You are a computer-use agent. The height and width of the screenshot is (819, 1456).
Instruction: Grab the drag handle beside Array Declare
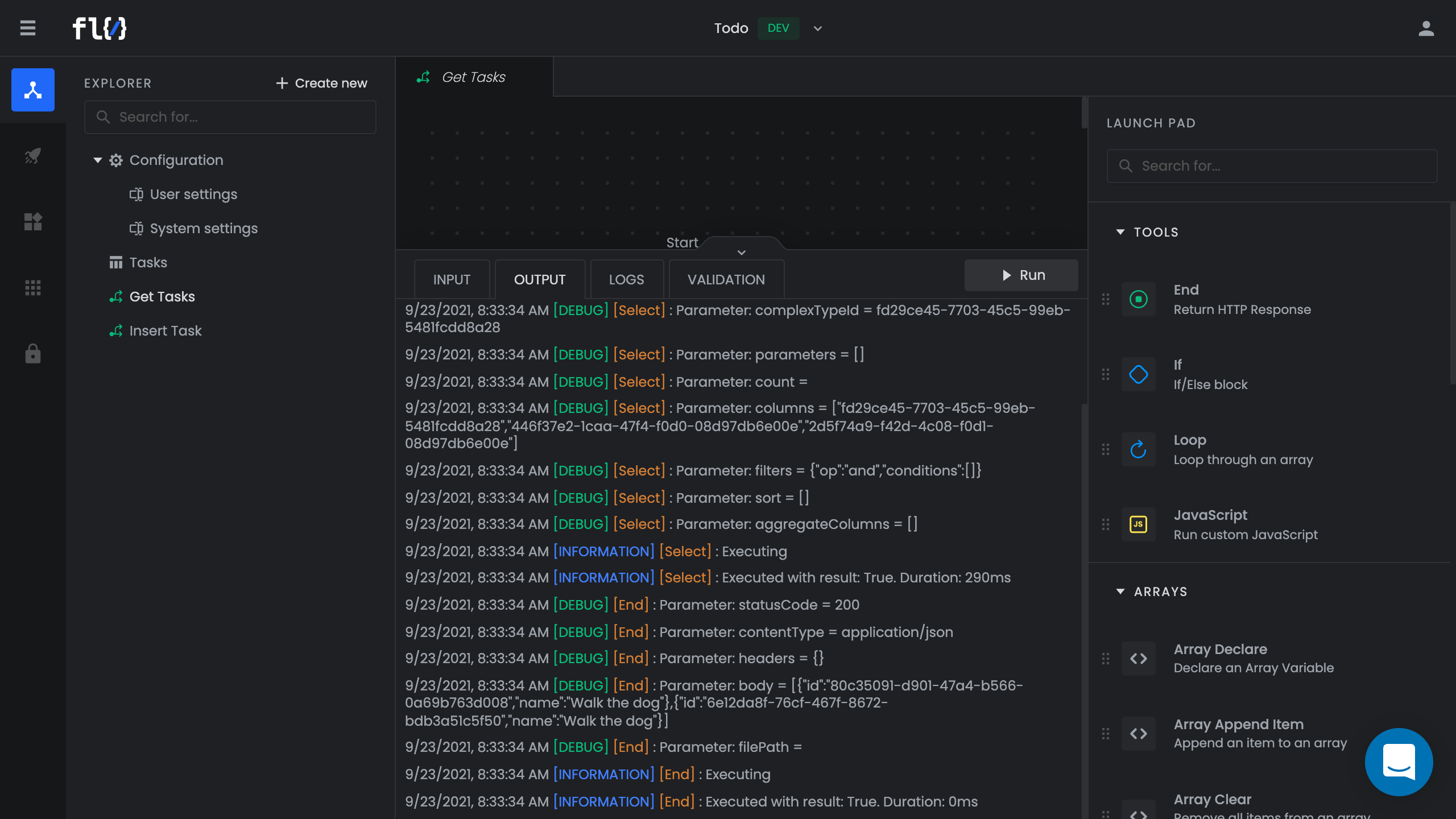tap(1106, 659)
